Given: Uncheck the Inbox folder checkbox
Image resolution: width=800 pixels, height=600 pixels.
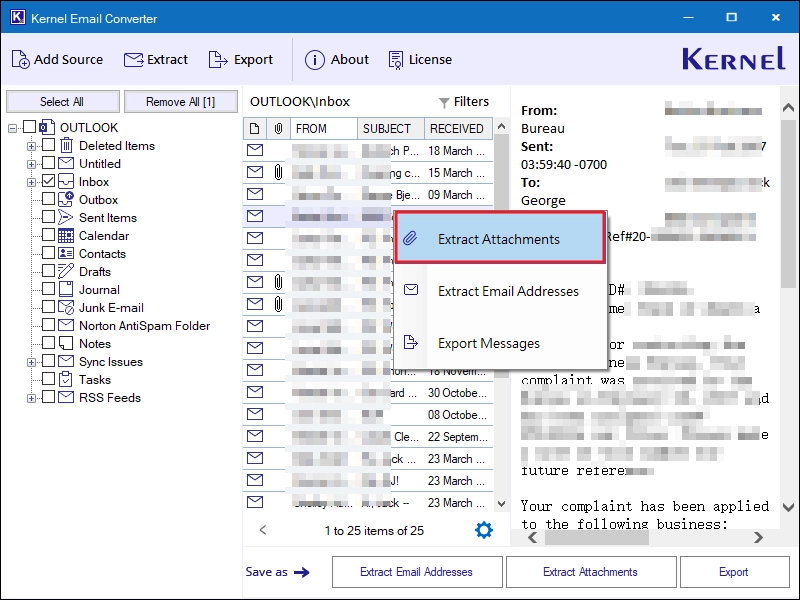Looking at the screenshot, I should 48,181.
